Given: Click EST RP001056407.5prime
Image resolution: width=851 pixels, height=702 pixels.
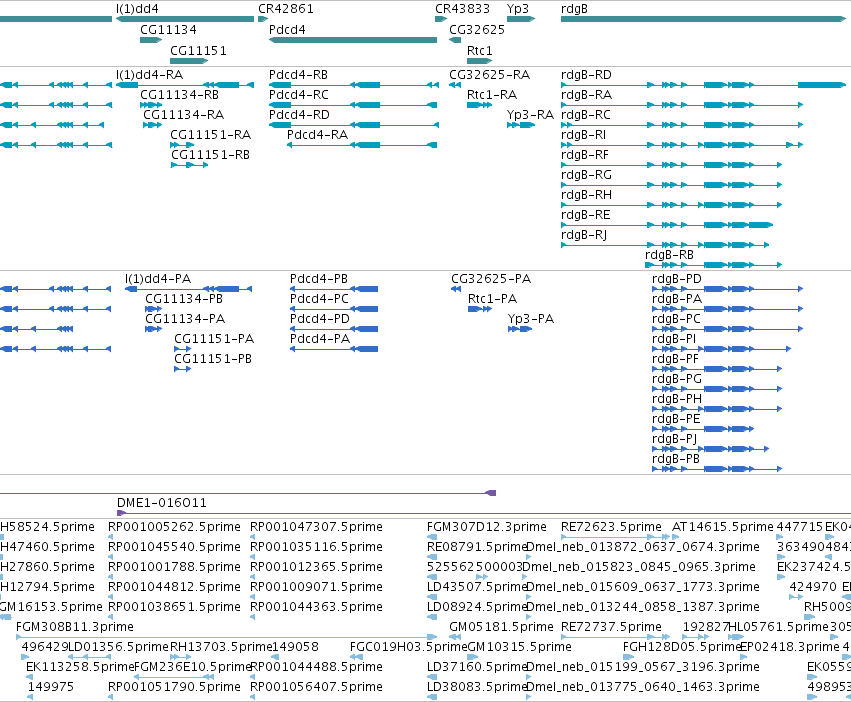Looking at the screenshot, I should tap(316, 687).
